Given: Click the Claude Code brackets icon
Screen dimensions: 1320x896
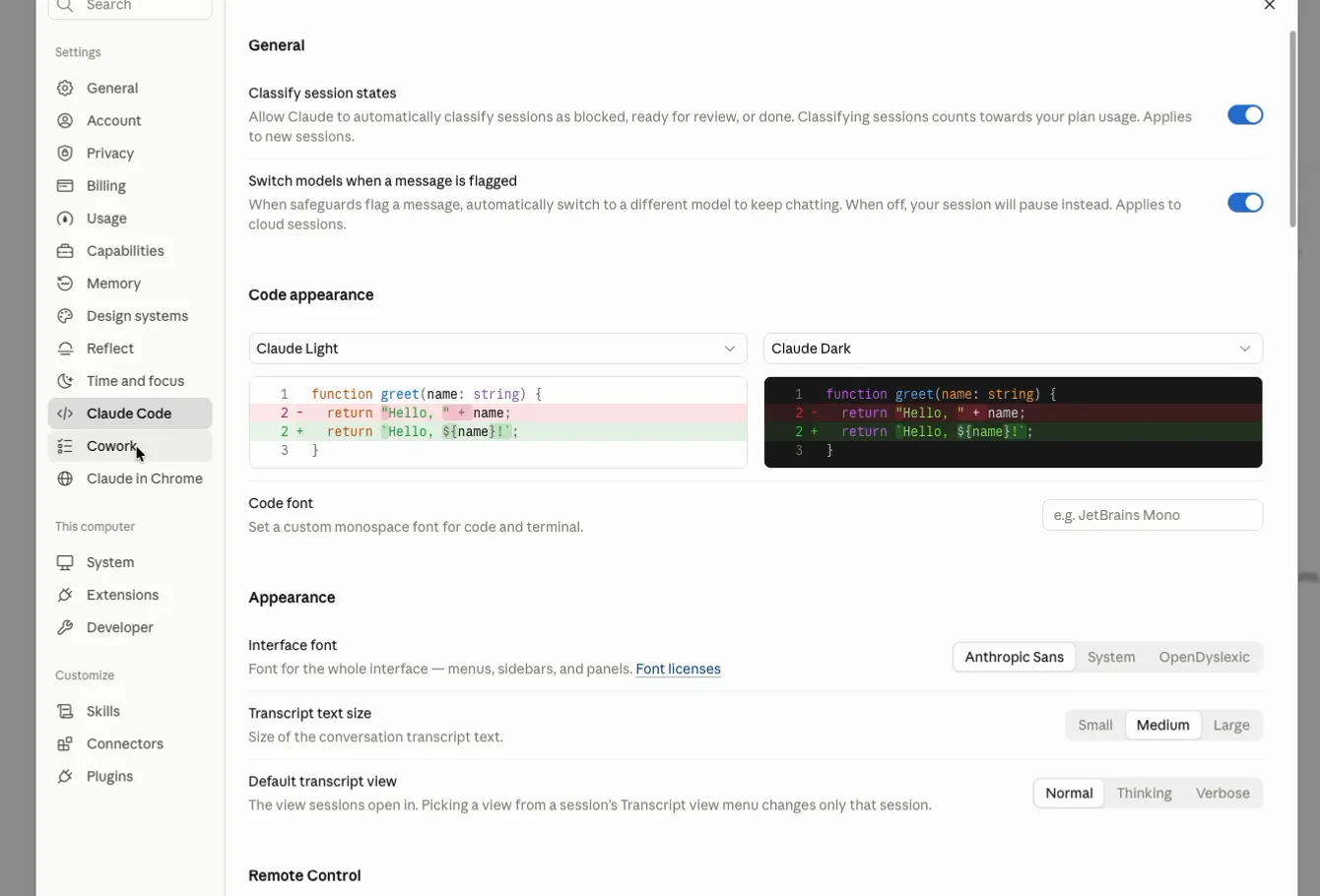Looking at the screenshot, I should [x=65, y=414].
